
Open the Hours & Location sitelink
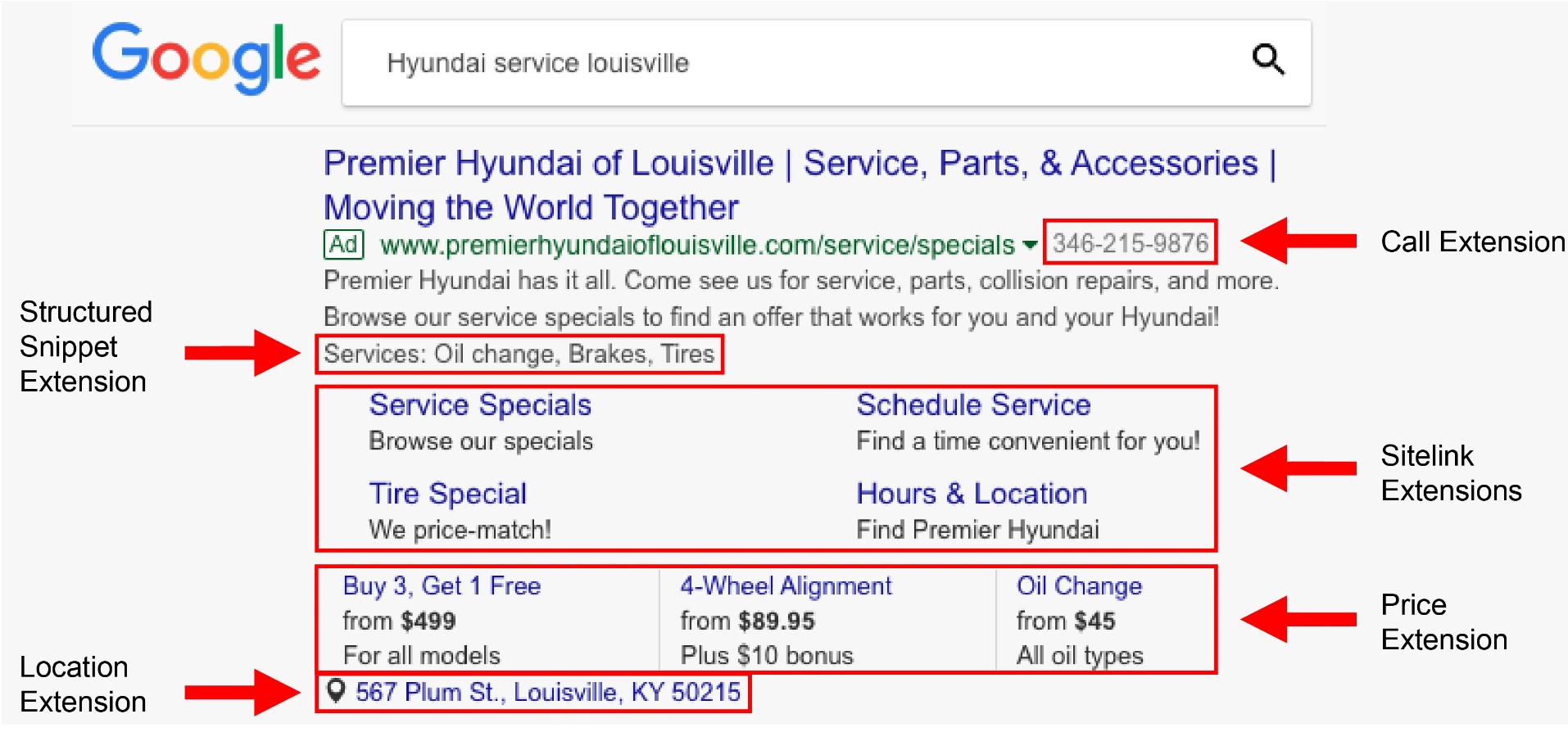click(x=972, y=494)
